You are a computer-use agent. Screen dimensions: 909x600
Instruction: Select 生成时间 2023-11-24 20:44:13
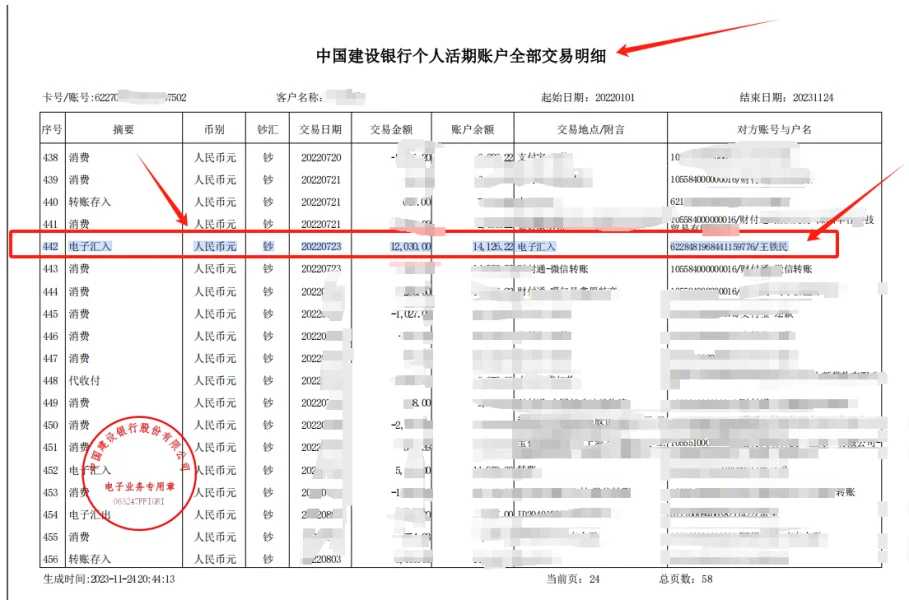pos(109,579)
